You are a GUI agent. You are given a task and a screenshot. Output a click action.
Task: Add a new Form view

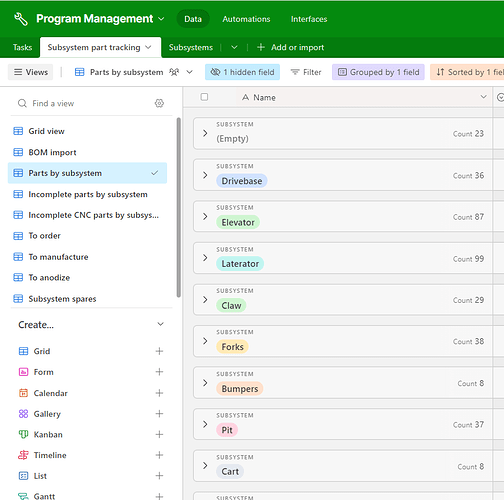pos(159,372)
